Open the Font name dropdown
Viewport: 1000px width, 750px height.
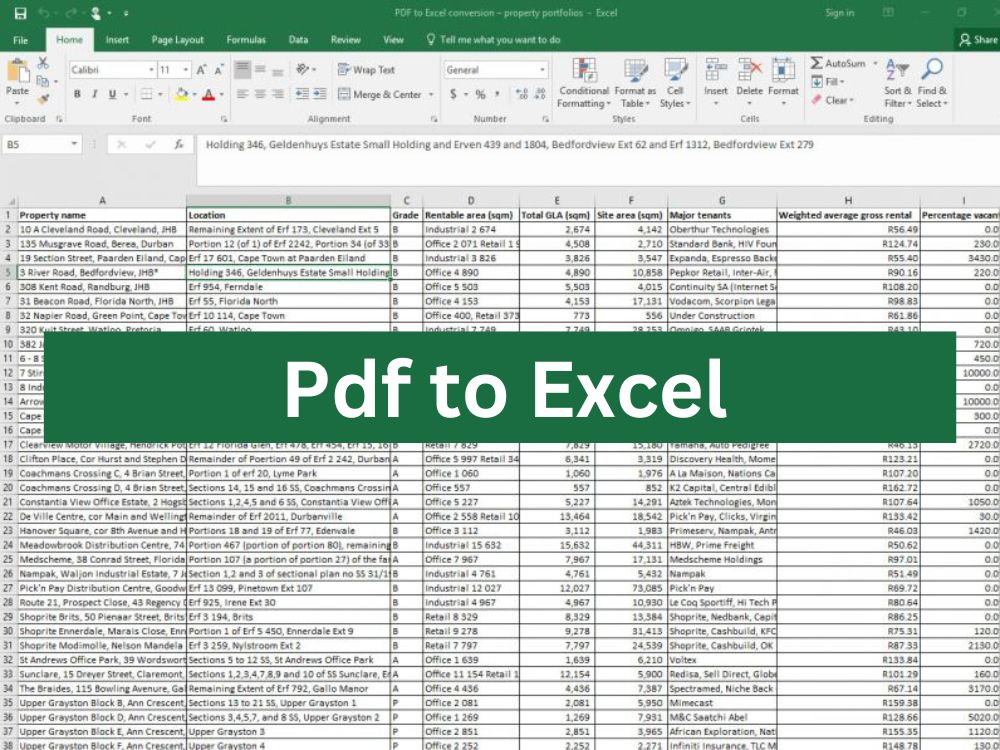pyautogui.click(x=113, y=68)
